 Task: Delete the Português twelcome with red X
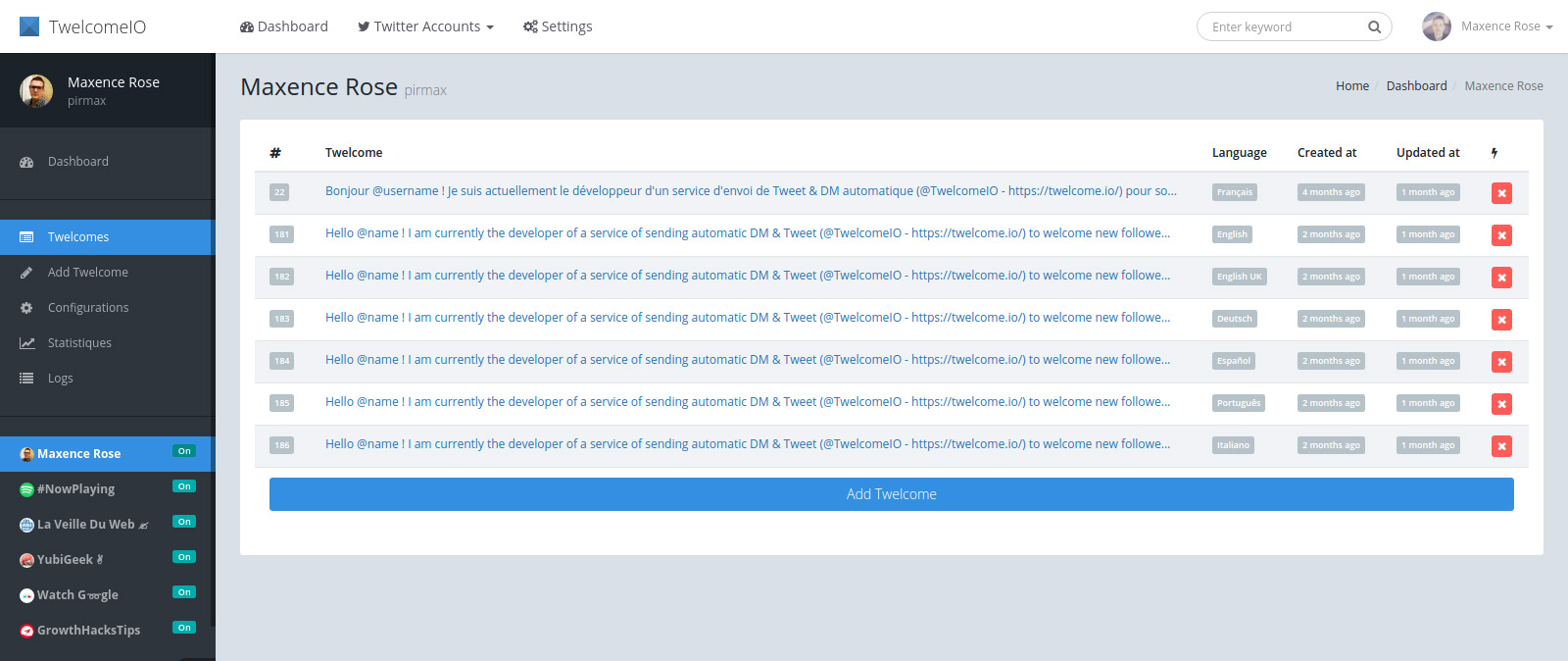pyautogui.click(x=1501, y=404)
